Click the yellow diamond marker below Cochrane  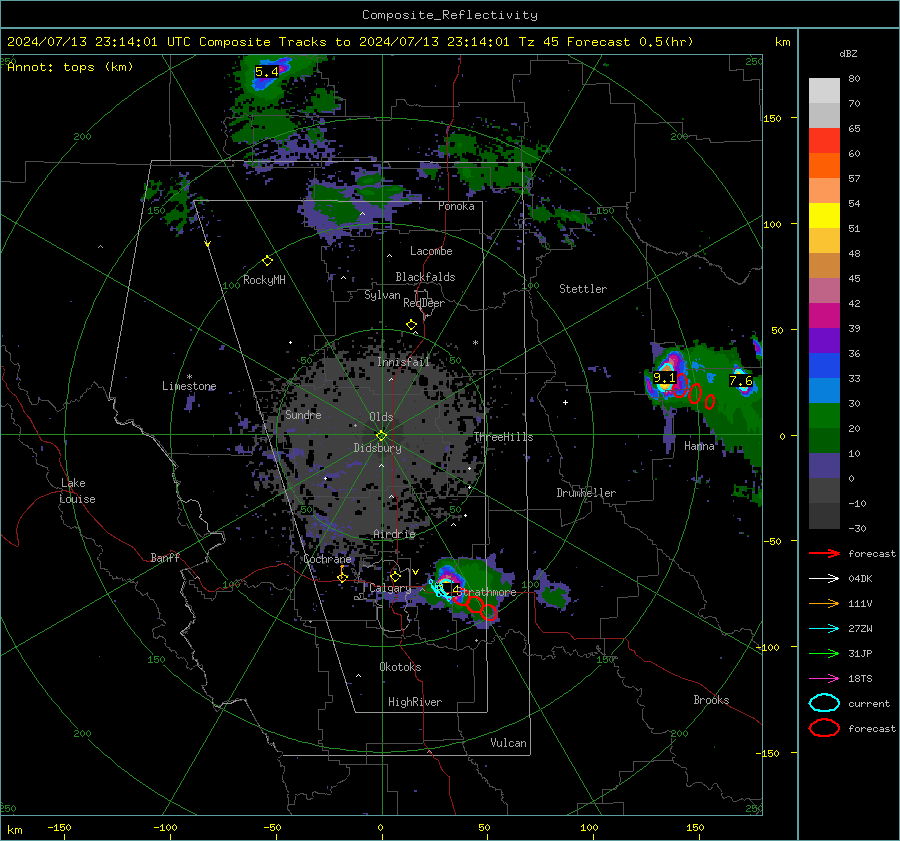[x=342, y=576]
